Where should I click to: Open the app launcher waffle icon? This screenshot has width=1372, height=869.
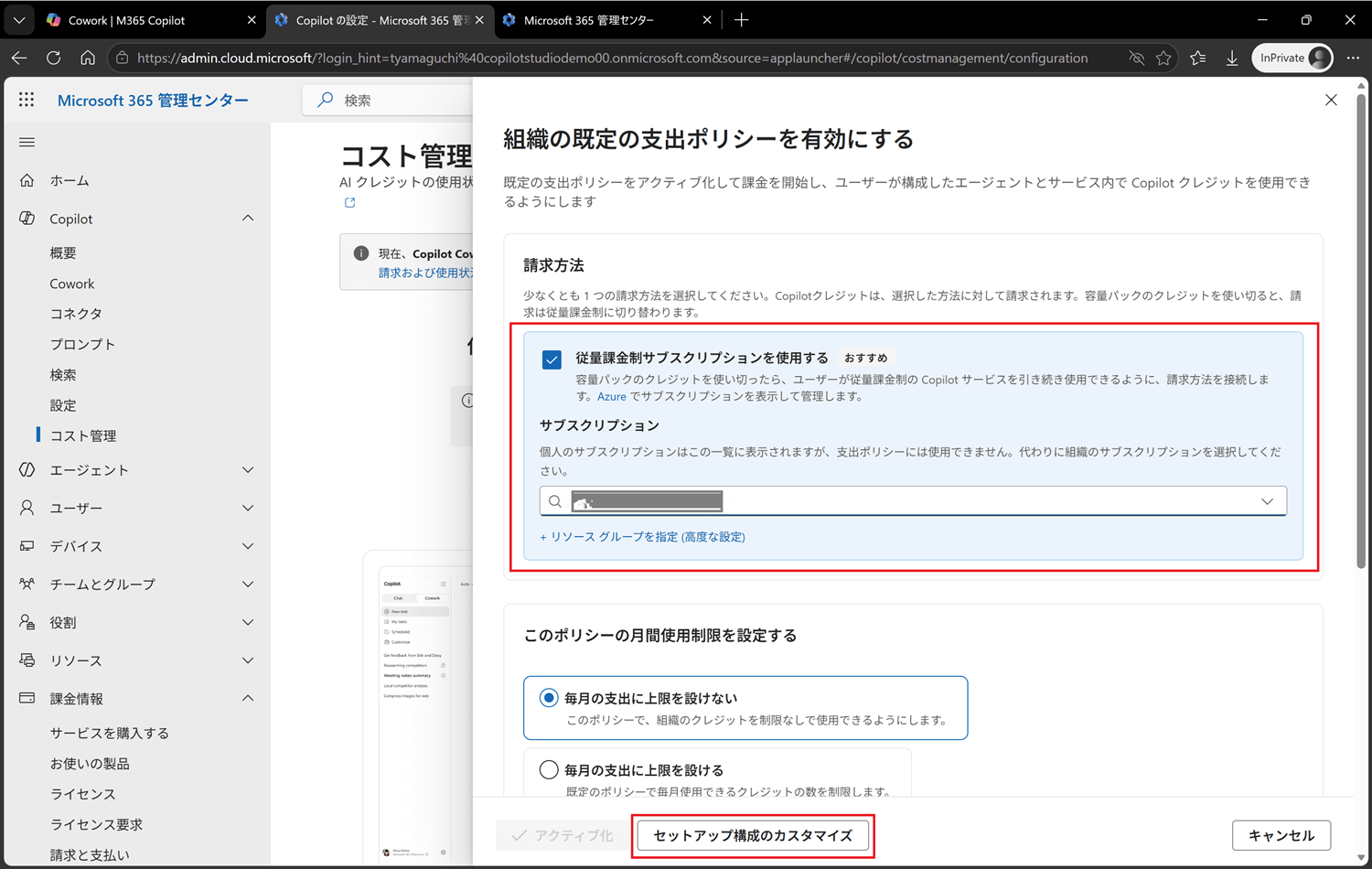click(x=27, y=100)
